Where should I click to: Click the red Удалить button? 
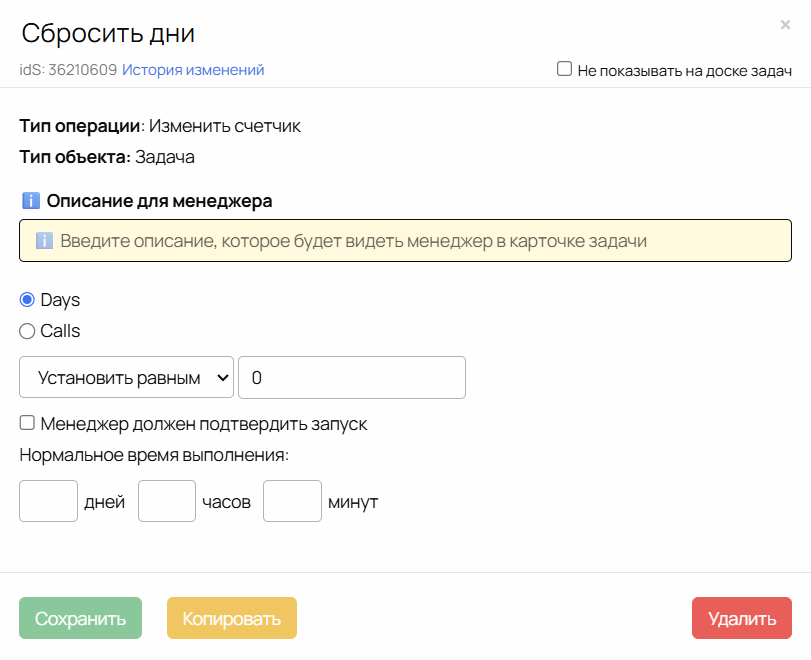[742, 618]
